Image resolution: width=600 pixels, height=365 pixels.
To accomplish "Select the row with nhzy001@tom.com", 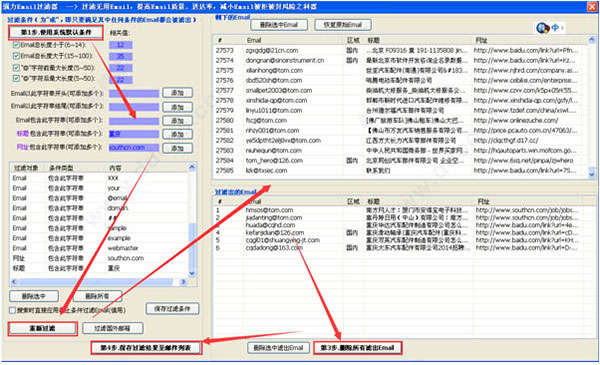I will (400, 130).
